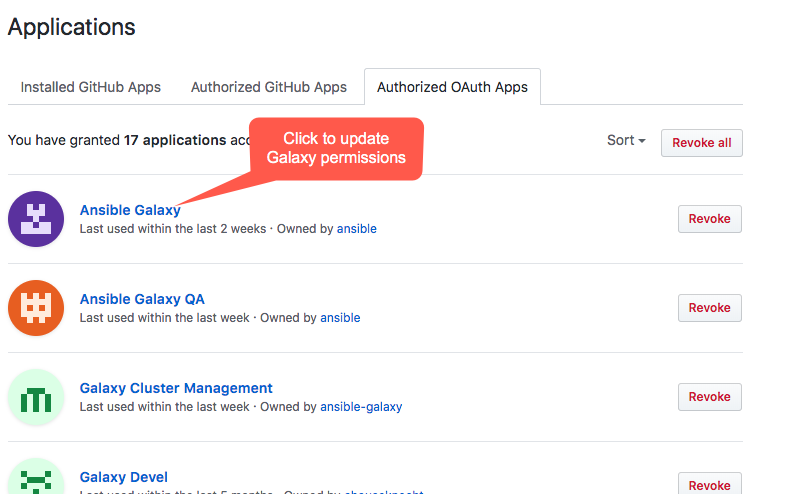Click 'Last used within the last 2 weeks' text

point(173,229)
